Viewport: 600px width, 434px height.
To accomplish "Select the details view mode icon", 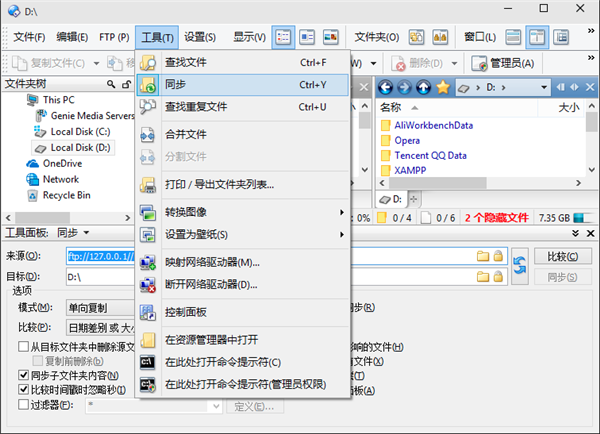I will tap(283, 37).
